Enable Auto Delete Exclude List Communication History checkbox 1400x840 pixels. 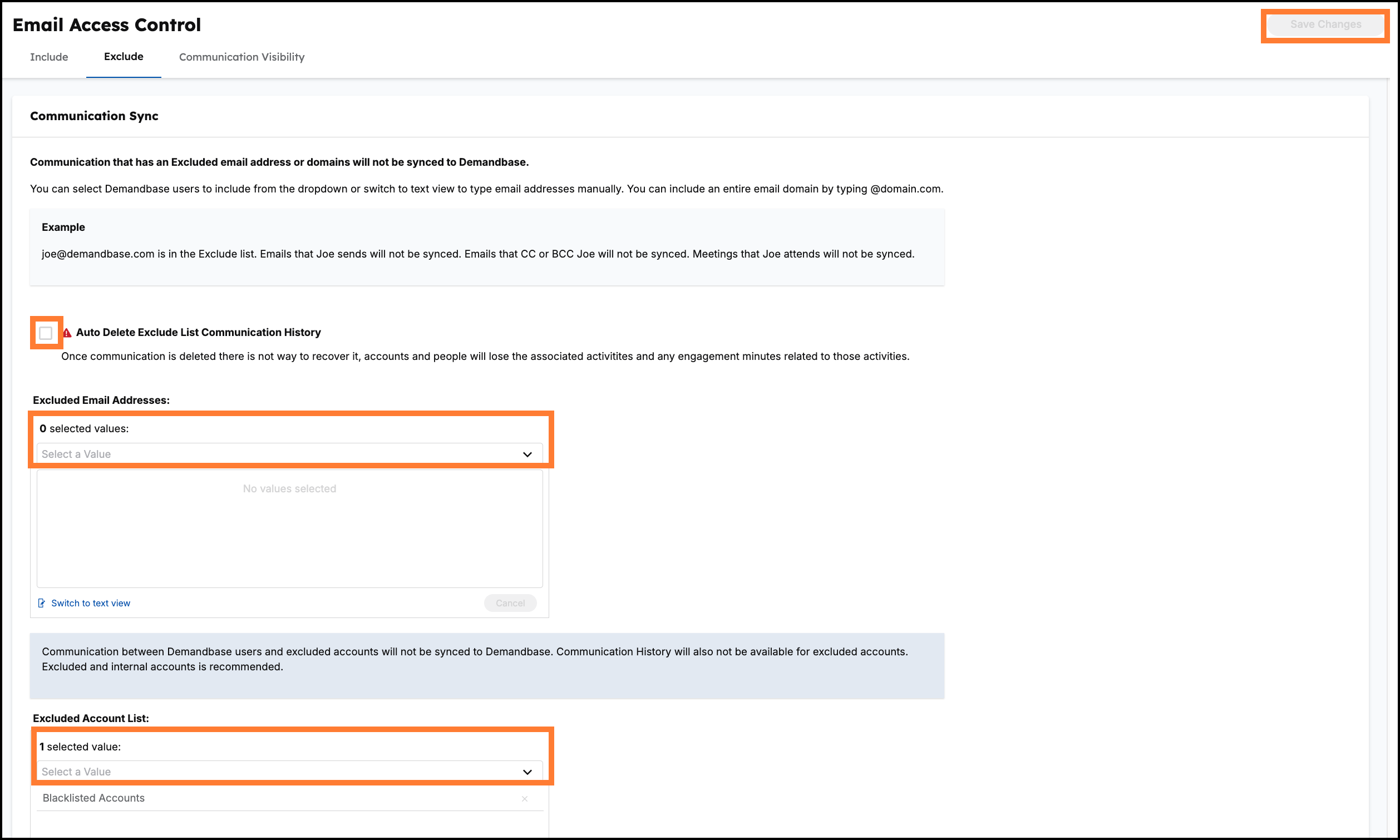pyautogui.click(x=46, y=333)
